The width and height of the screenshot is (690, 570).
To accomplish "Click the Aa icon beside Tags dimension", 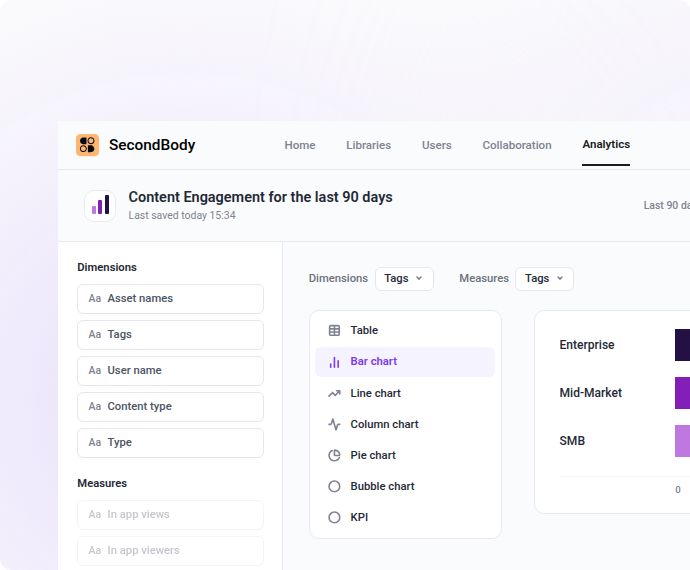I will [x=95, y=335].
